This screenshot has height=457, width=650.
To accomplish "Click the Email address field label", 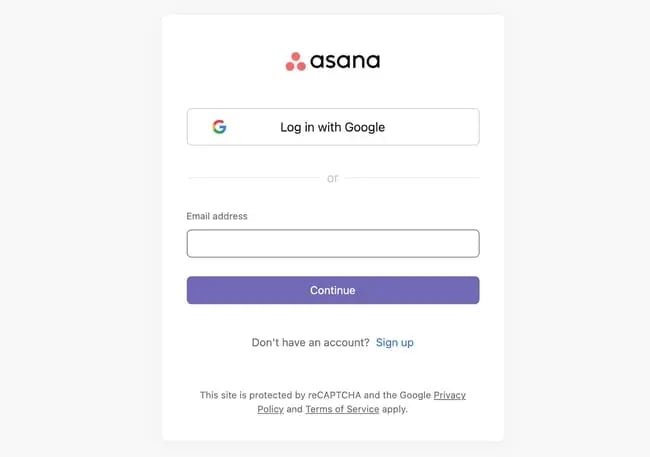I will click(x=217, y=216).
